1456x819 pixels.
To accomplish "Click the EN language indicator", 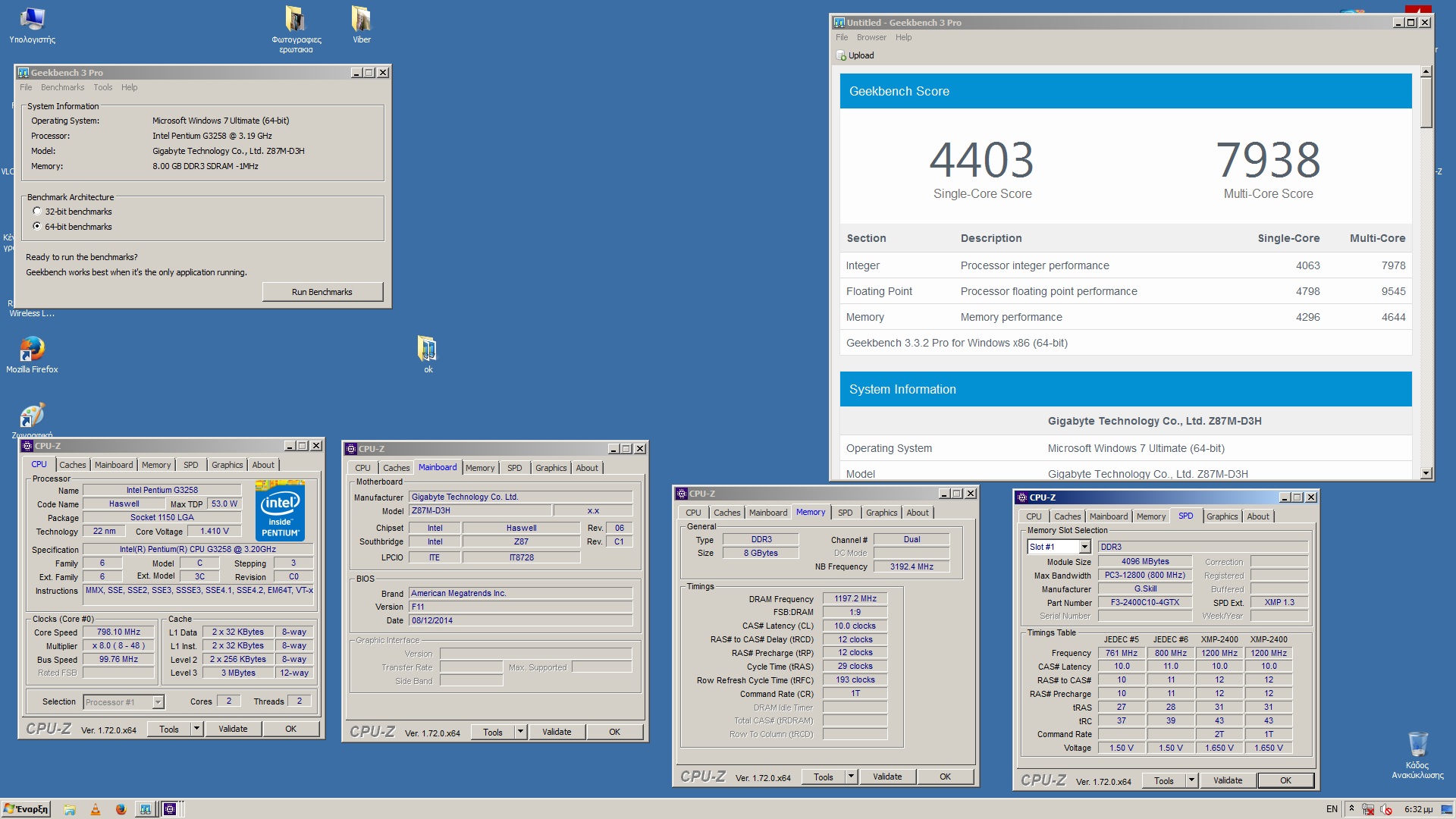I will [x=1332, y=809].
